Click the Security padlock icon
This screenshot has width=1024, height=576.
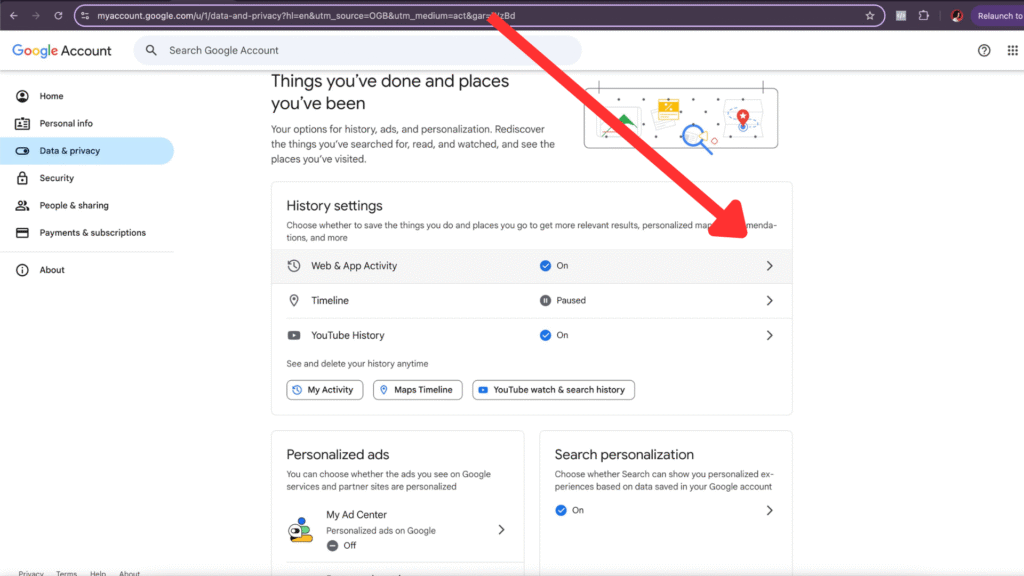click(22, 178)
